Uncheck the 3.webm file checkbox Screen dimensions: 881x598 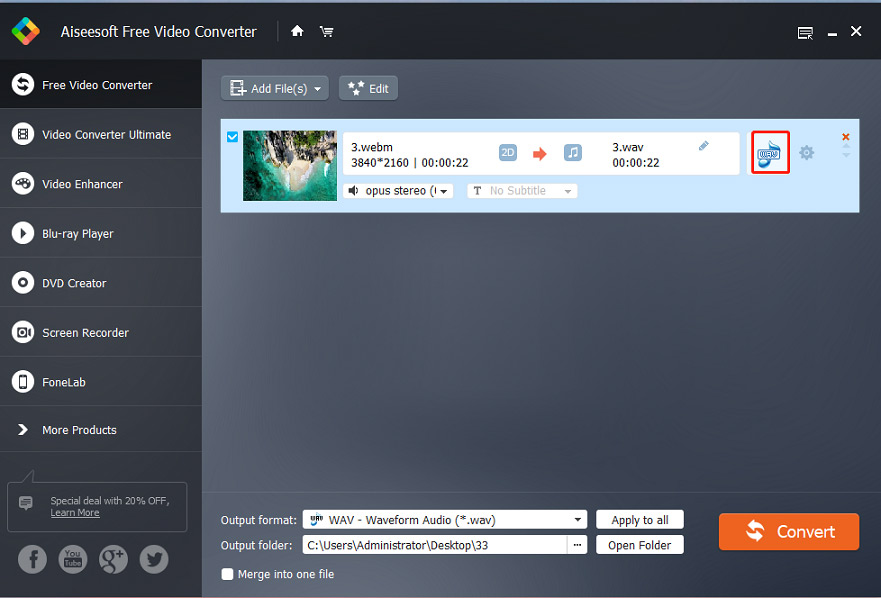point(233,137)
